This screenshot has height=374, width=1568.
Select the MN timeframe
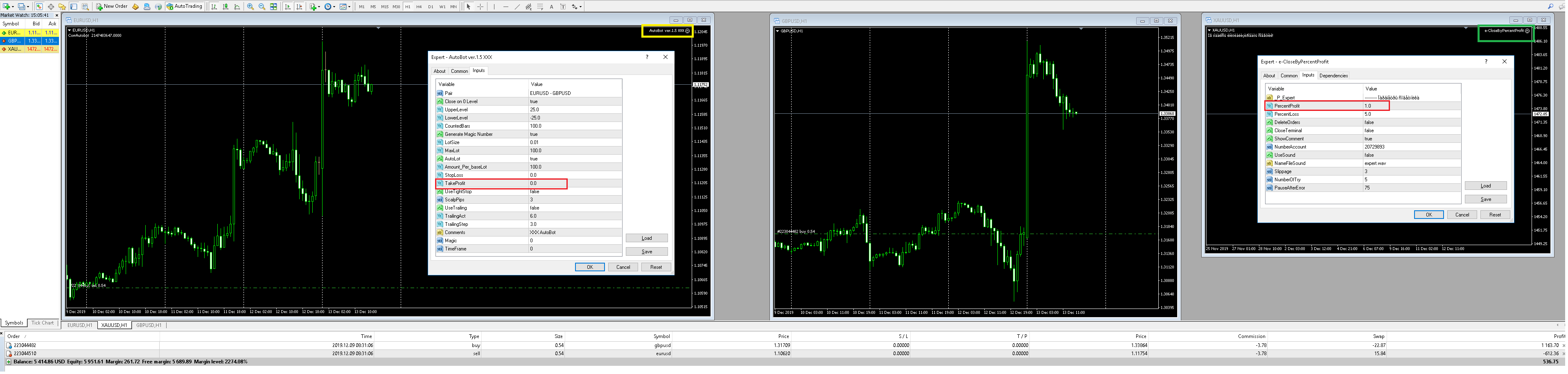[453, 7]
